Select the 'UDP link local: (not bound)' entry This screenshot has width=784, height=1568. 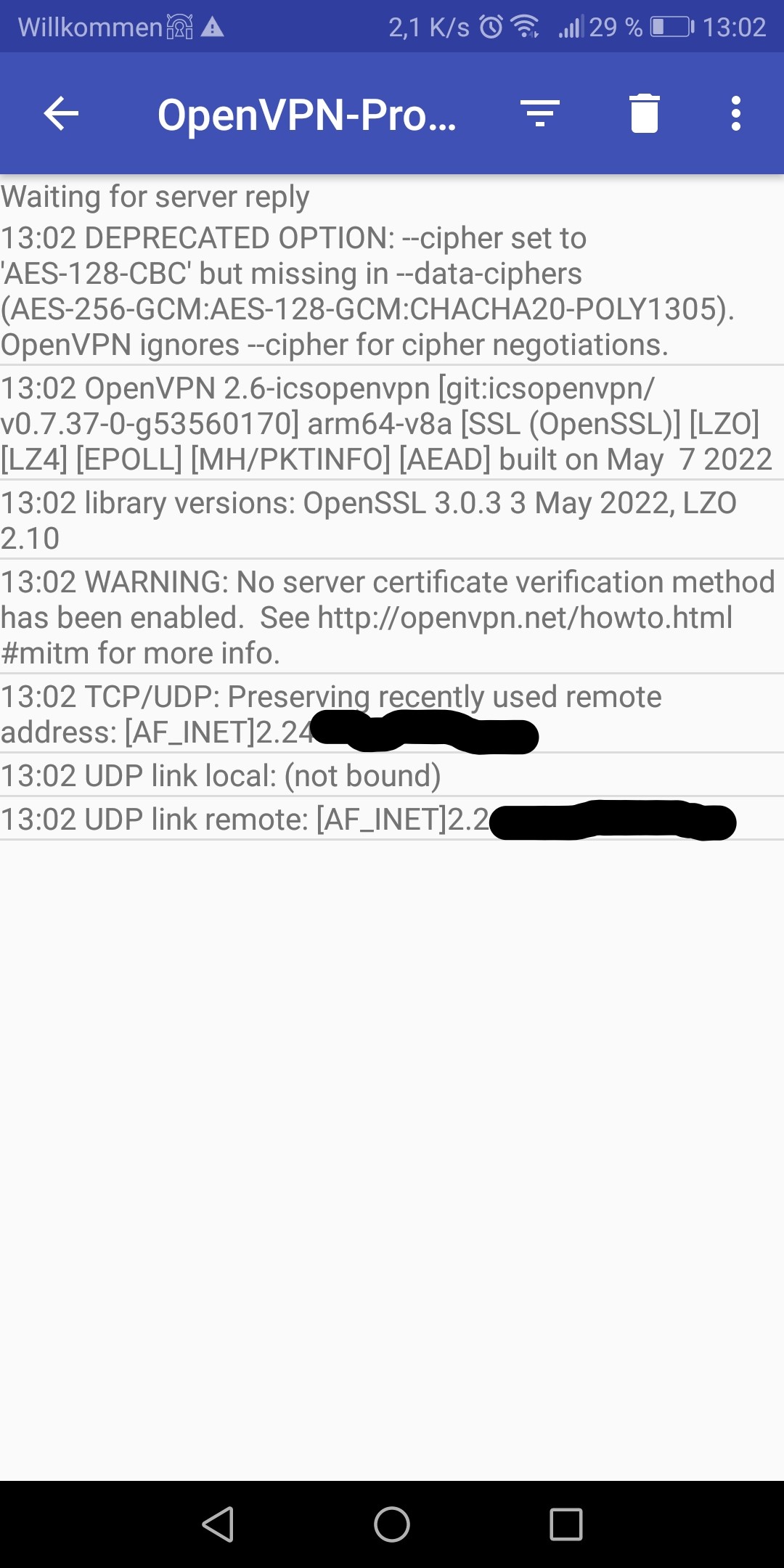click(392, 775)
